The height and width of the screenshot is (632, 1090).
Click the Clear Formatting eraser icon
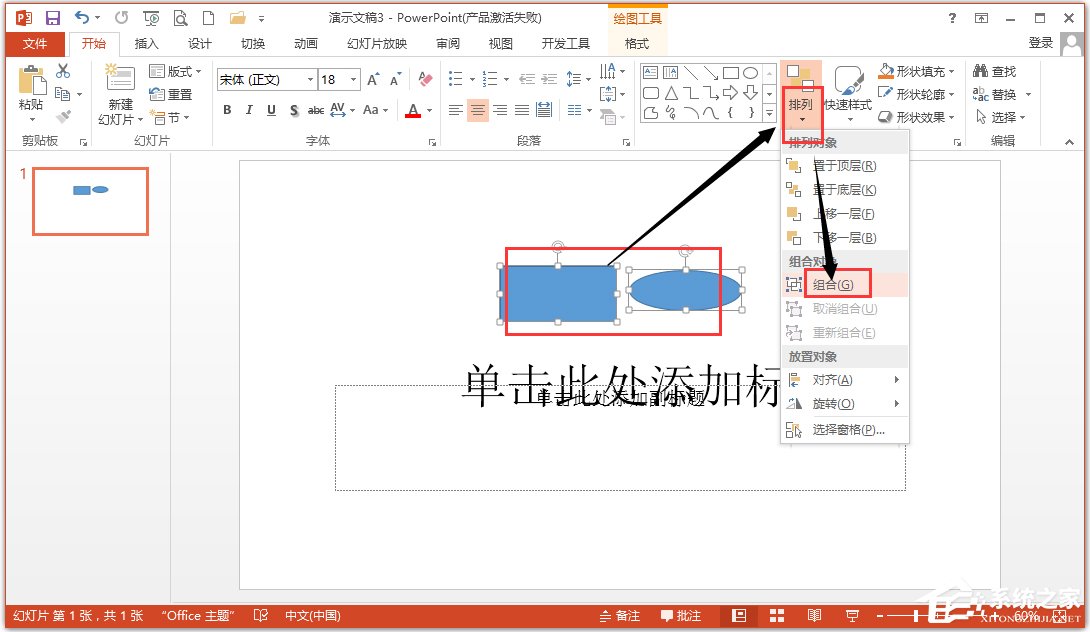425,79
